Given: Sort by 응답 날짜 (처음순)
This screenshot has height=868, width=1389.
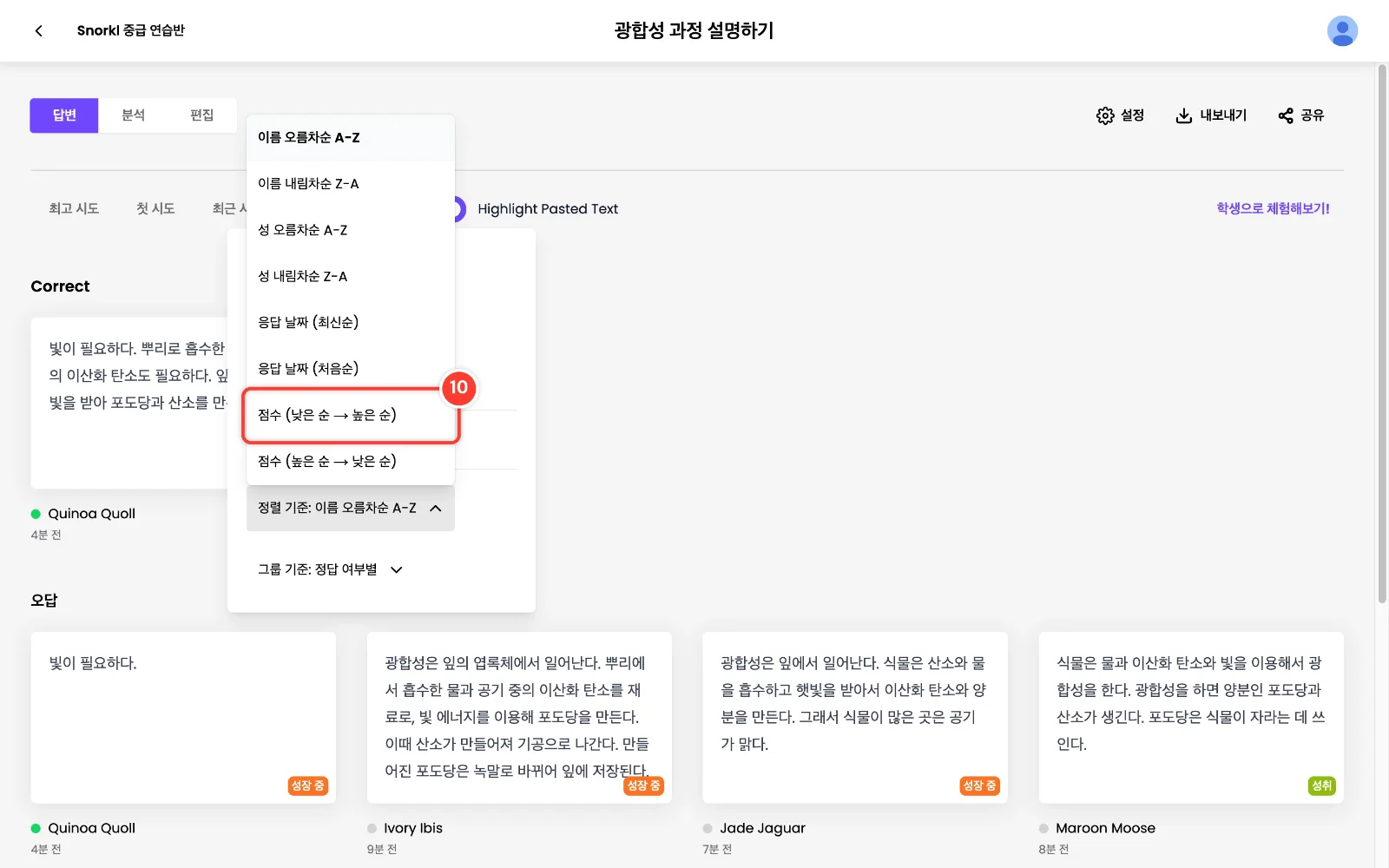Looking at the screenshot, I should pos(351,368).
